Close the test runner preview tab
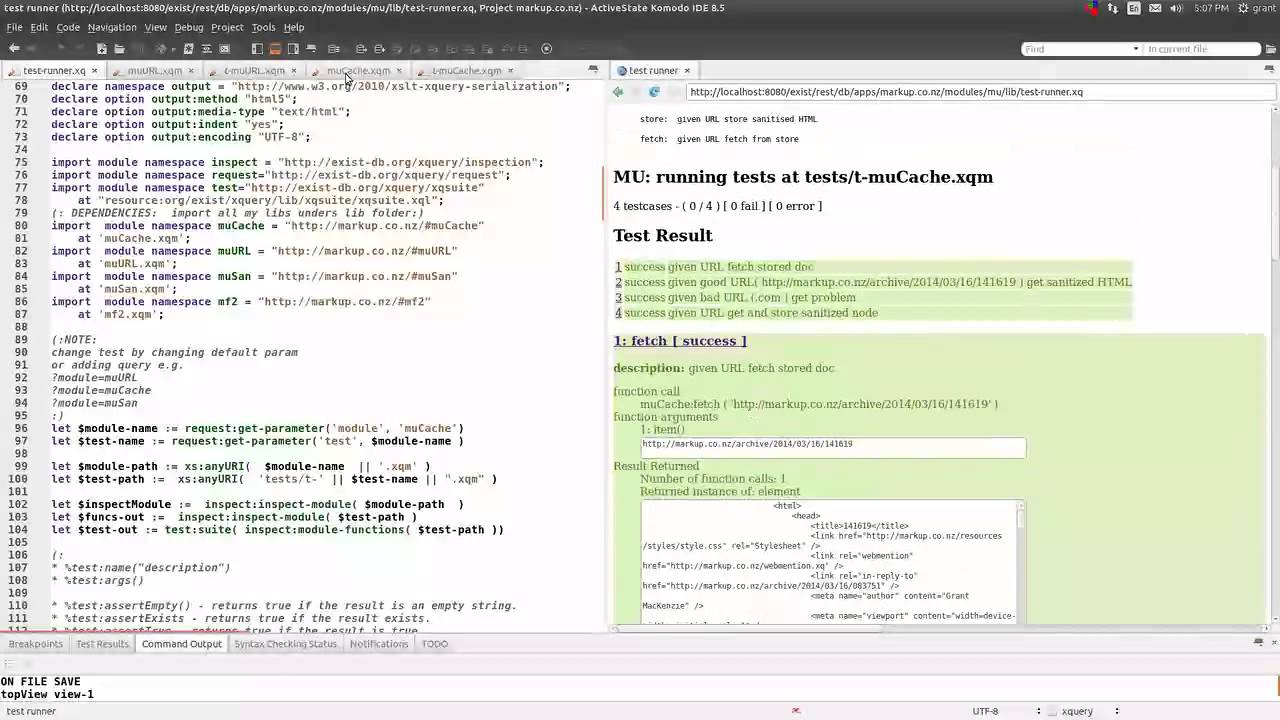 [687, 71]
